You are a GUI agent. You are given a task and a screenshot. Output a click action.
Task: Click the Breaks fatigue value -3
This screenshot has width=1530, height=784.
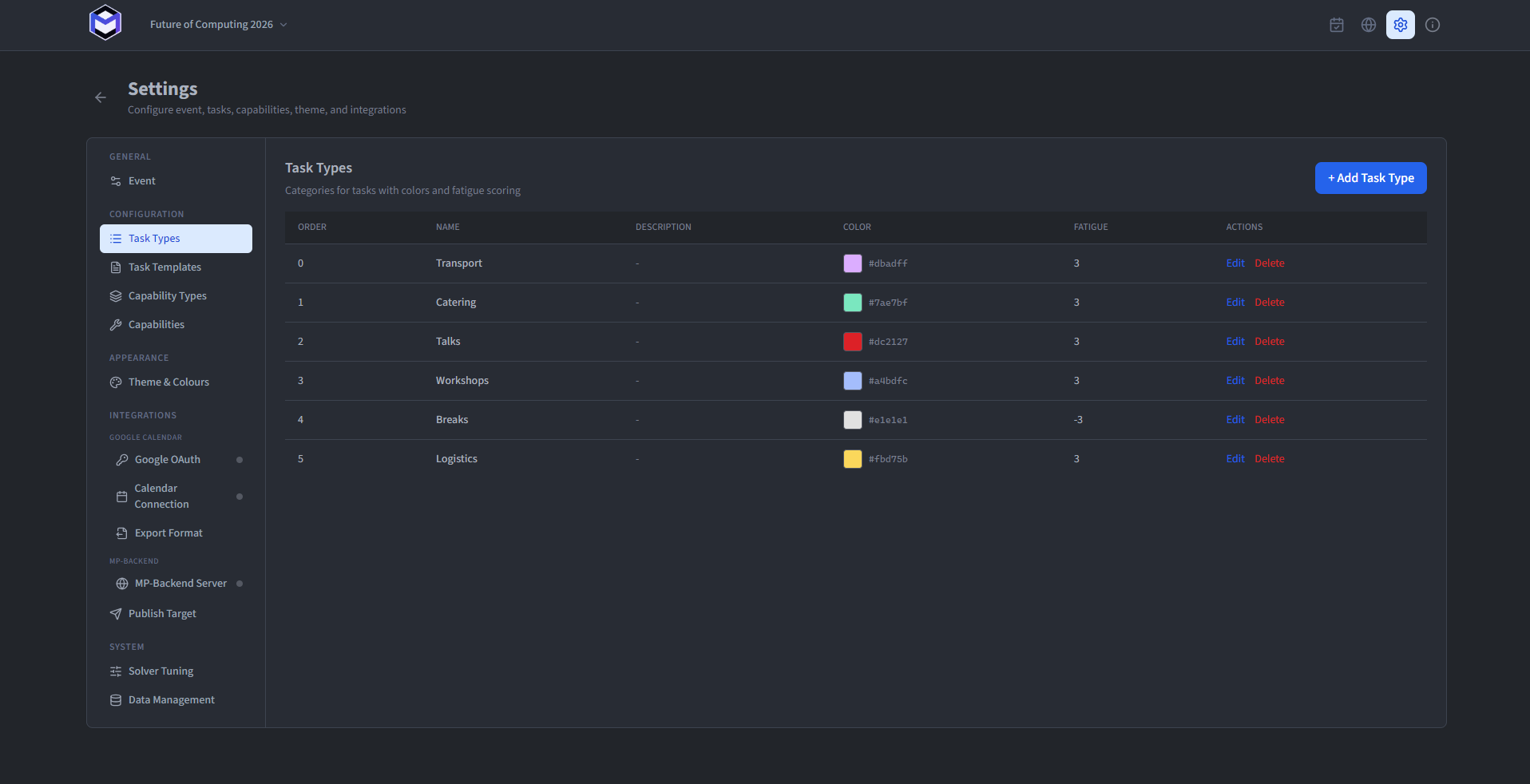tap(1078, 420)
